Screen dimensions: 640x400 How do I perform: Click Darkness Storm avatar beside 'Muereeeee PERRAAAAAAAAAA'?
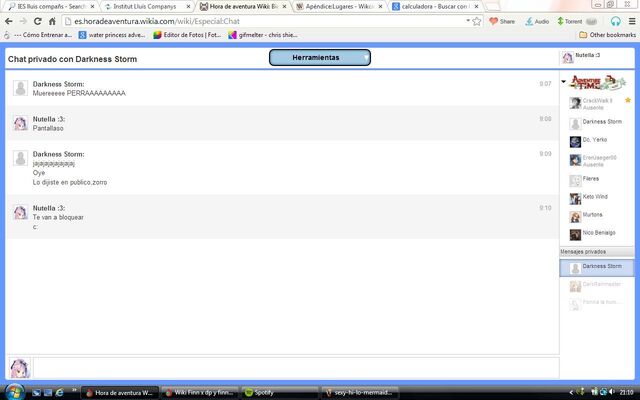click(20, 88)
